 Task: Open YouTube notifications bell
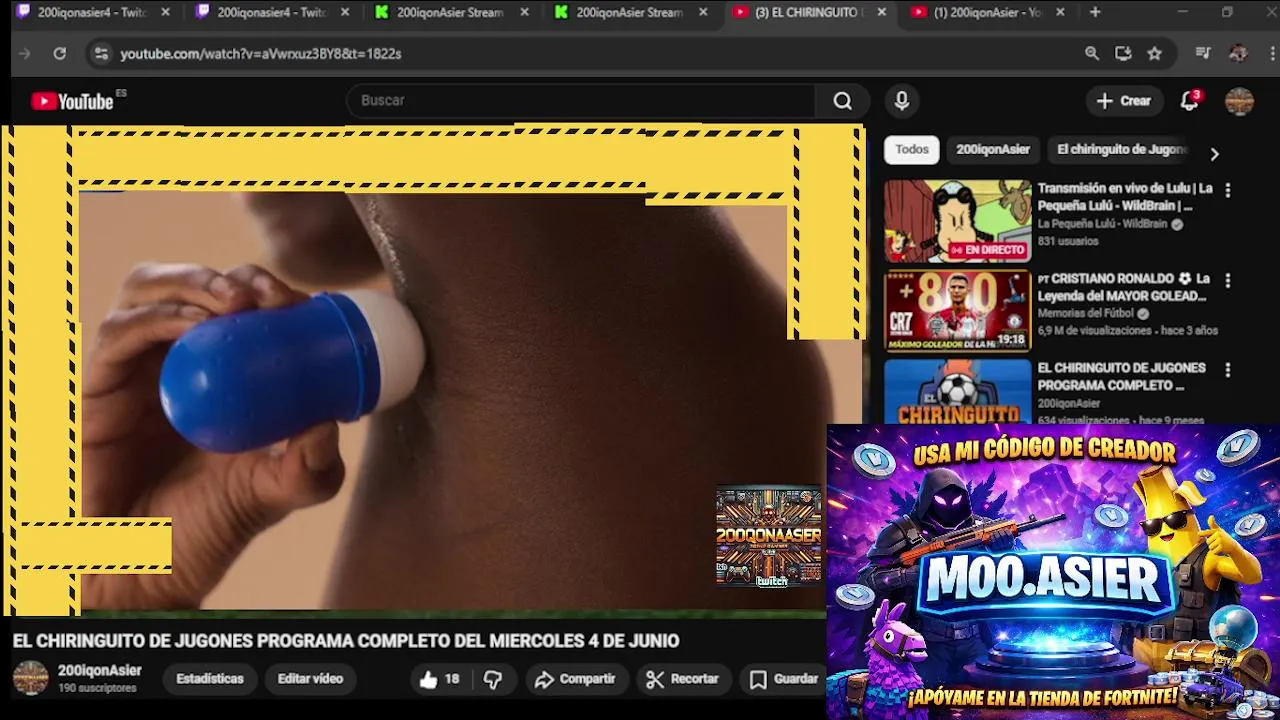point(1189,101)
